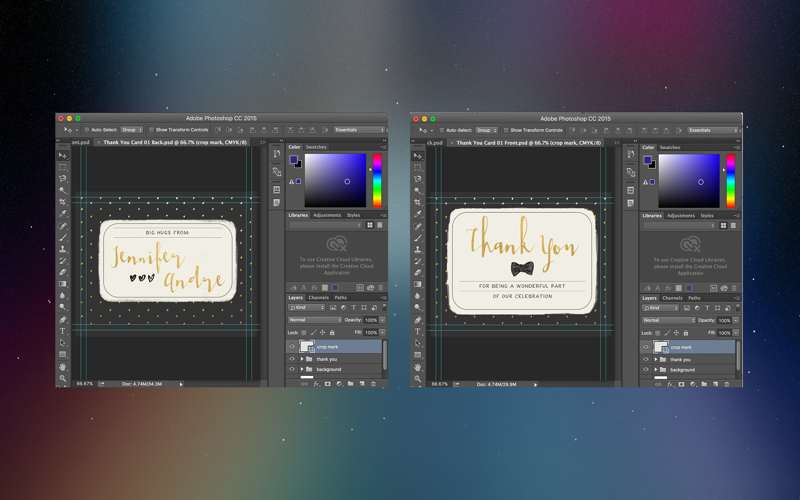This screenshot has width=800, height=500.
Task: Select Magic Wand tool in Back.psd window
Action: (62, 190)
